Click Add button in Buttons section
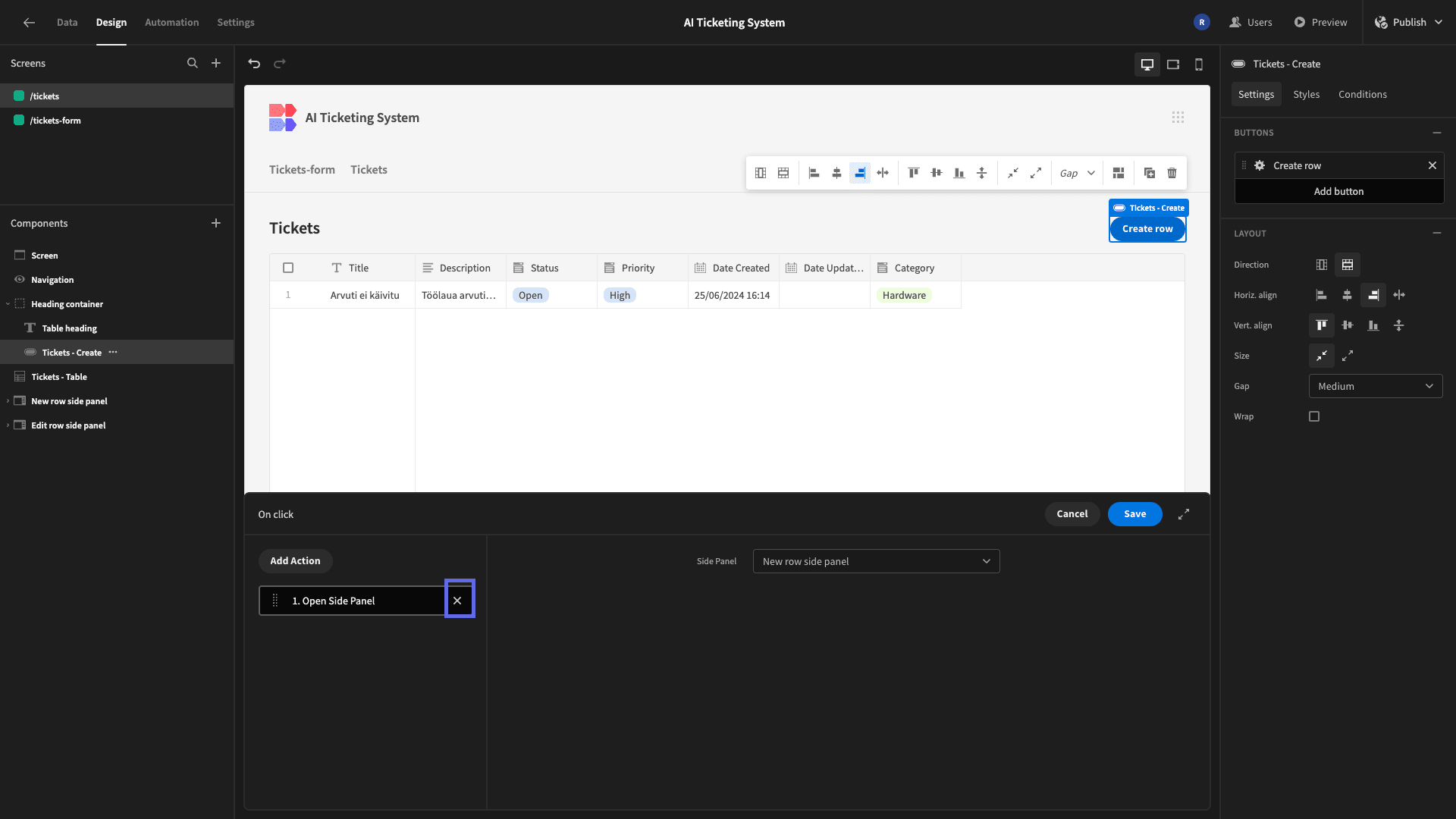The image size is (1456, 819). tap(1339, 192)
